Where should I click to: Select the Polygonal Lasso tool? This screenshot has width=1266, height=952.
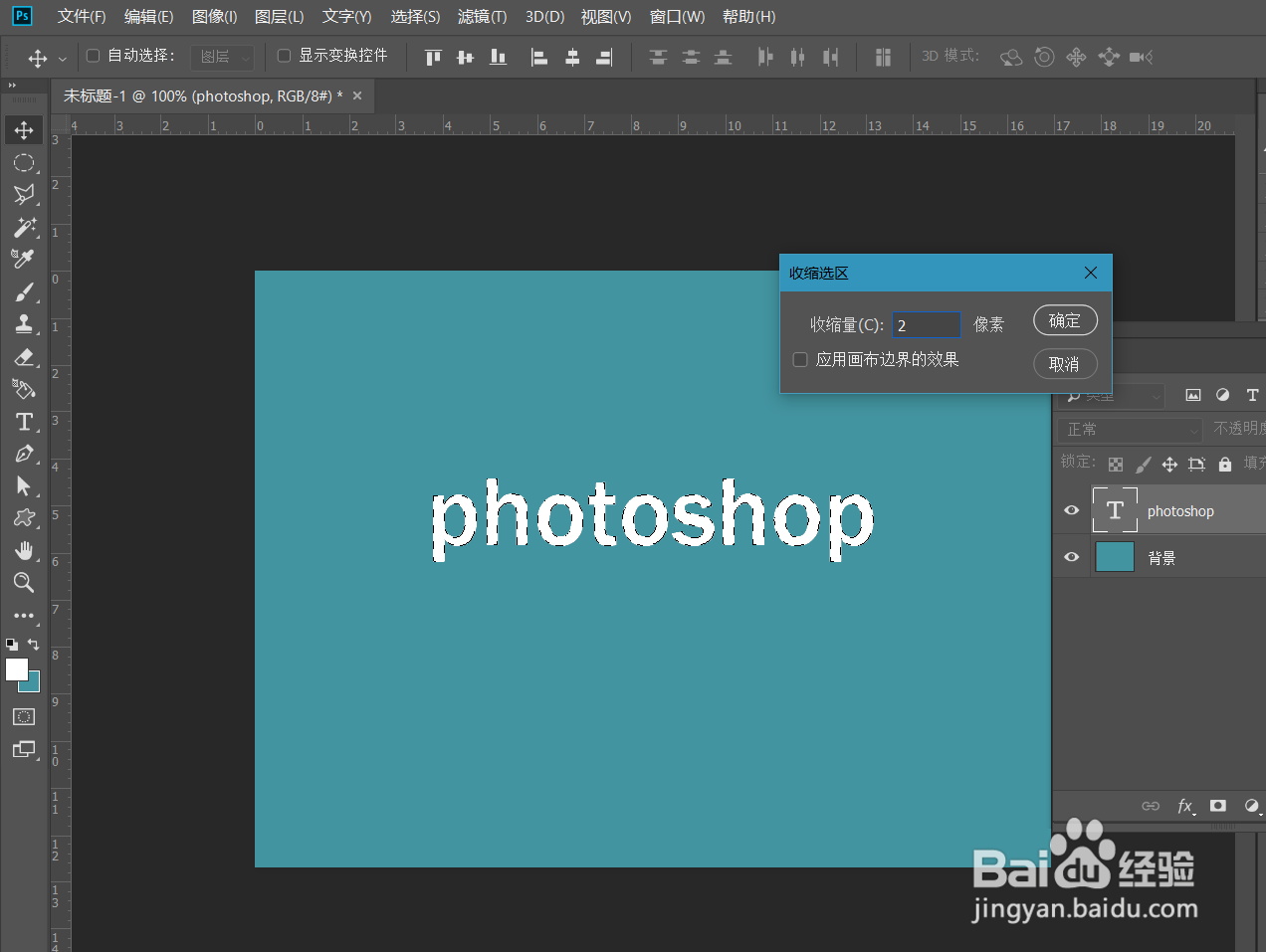point(24,195)
